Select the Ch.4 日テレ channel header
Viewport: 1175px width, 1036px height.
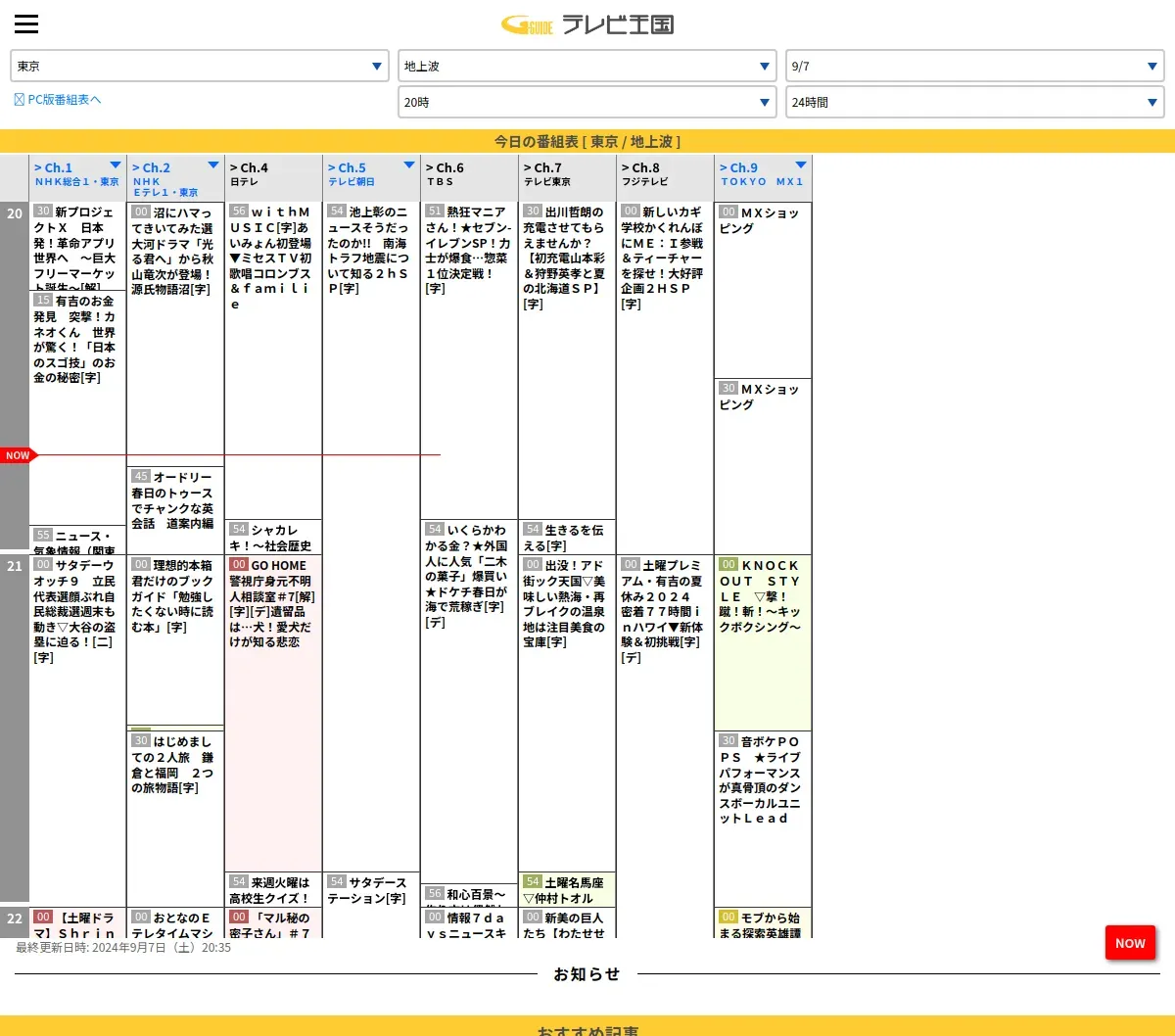click(273, 177)
